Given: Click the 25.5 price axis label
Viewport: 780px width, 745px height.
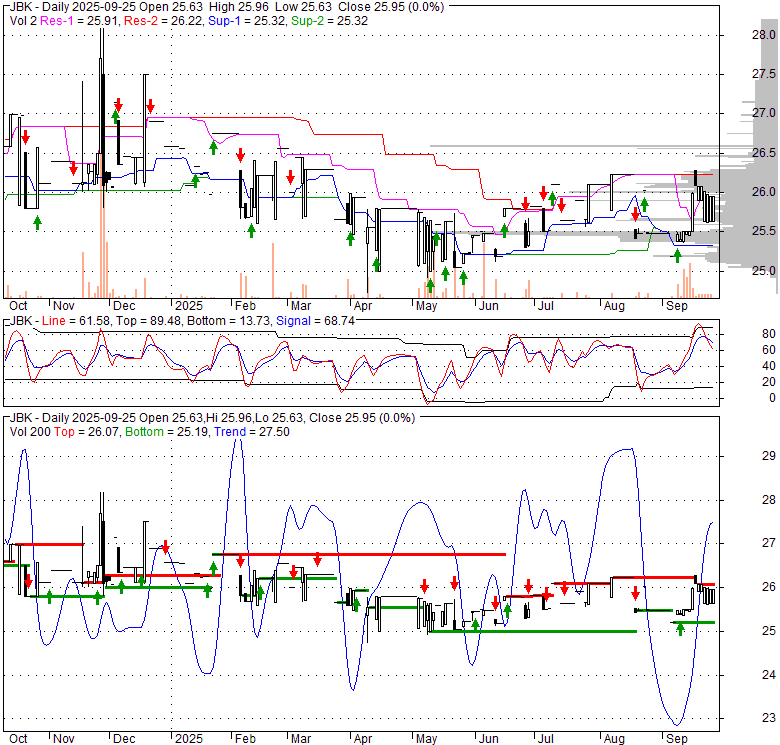Looking at the screenshot, I should [x=764, y=231].
